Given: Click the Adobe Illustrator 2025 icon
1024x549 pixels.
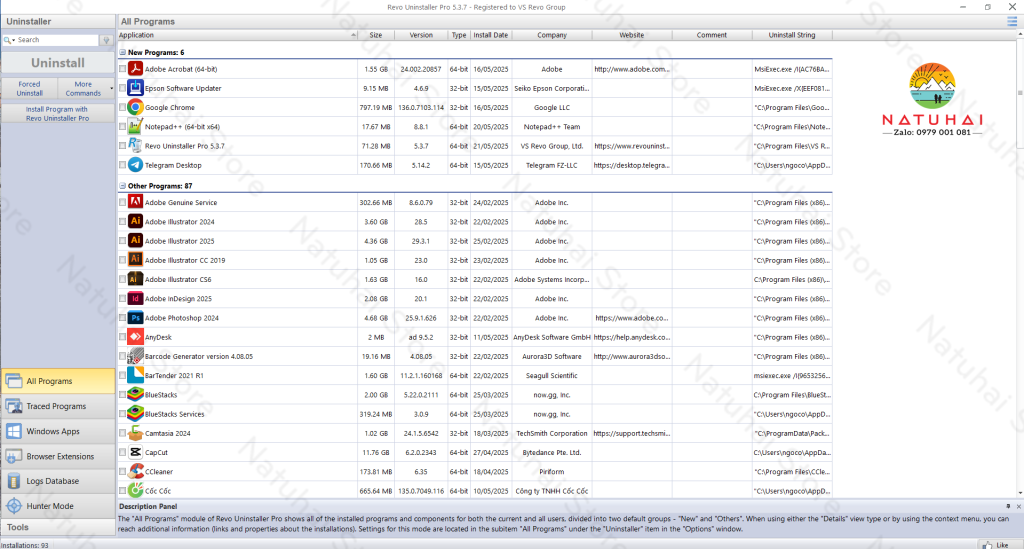Looking at the screenshot, I should tap(135, 241).
